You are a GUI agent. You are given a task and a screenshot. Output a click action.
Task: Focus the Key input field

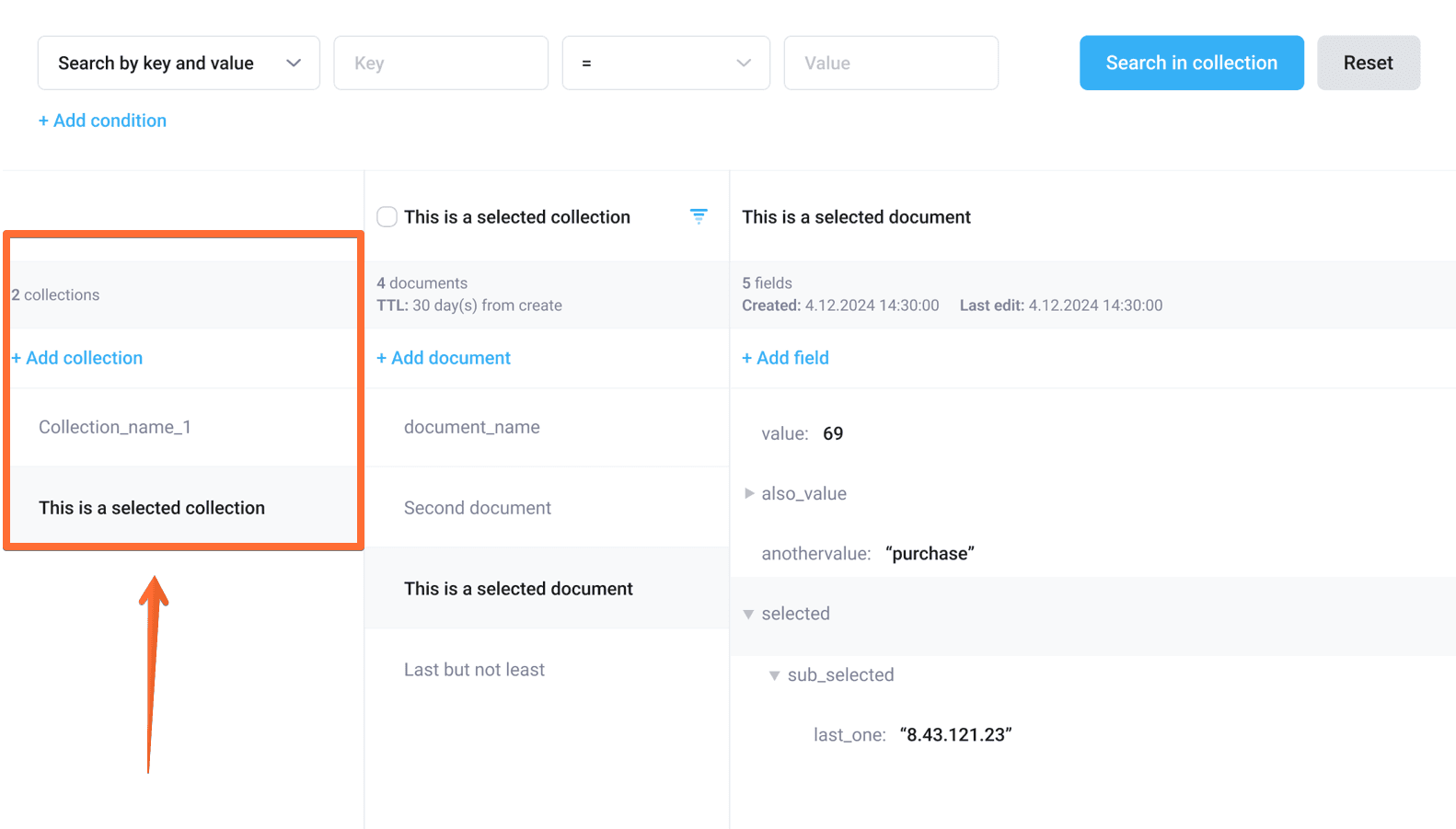[441, 63]
